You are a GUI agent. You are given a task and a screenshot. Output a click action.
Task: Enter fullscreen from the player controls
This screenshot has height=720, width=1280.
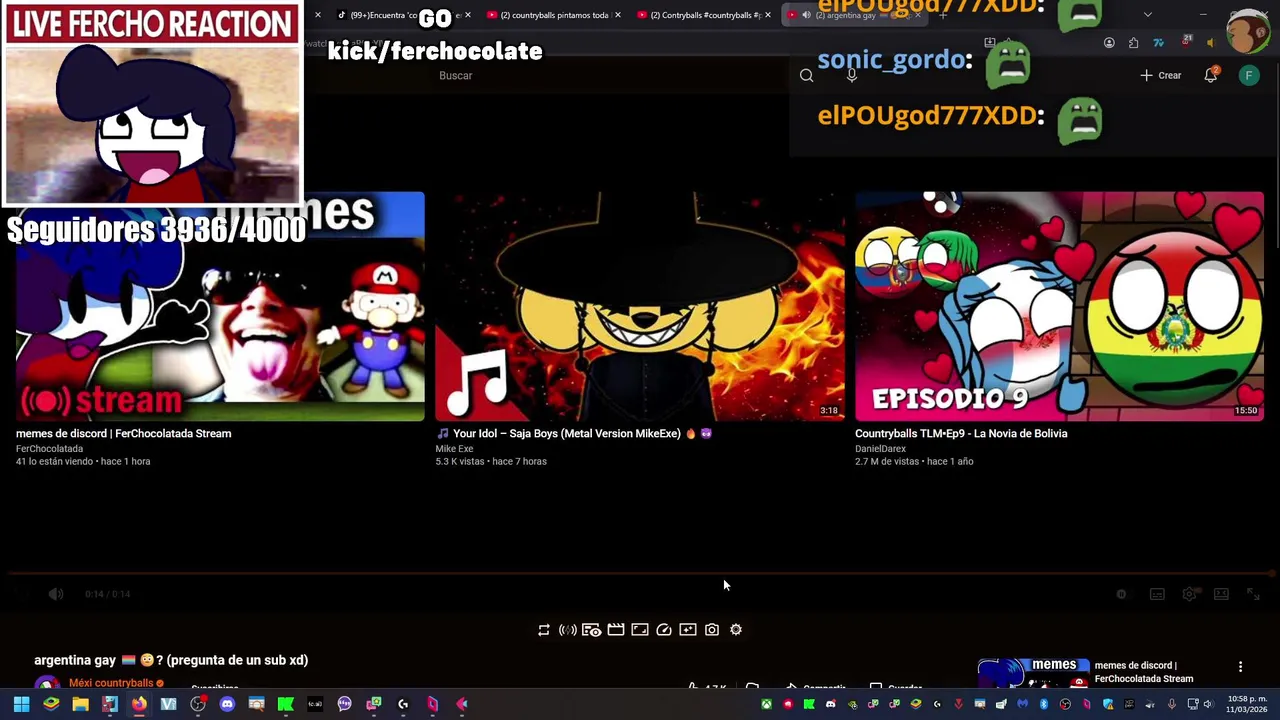point(1253,594)
